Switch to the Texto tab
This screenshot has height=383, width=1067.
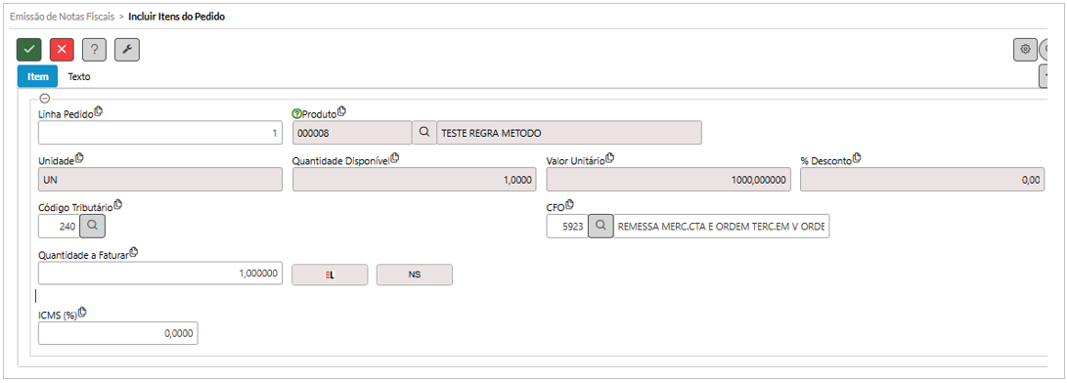click(79, 77)
